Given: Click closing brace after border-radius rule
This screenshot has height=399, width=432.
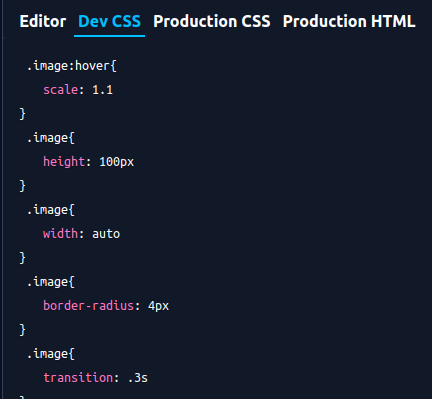Looking at the screenshot, I should (x=22, y=330).
